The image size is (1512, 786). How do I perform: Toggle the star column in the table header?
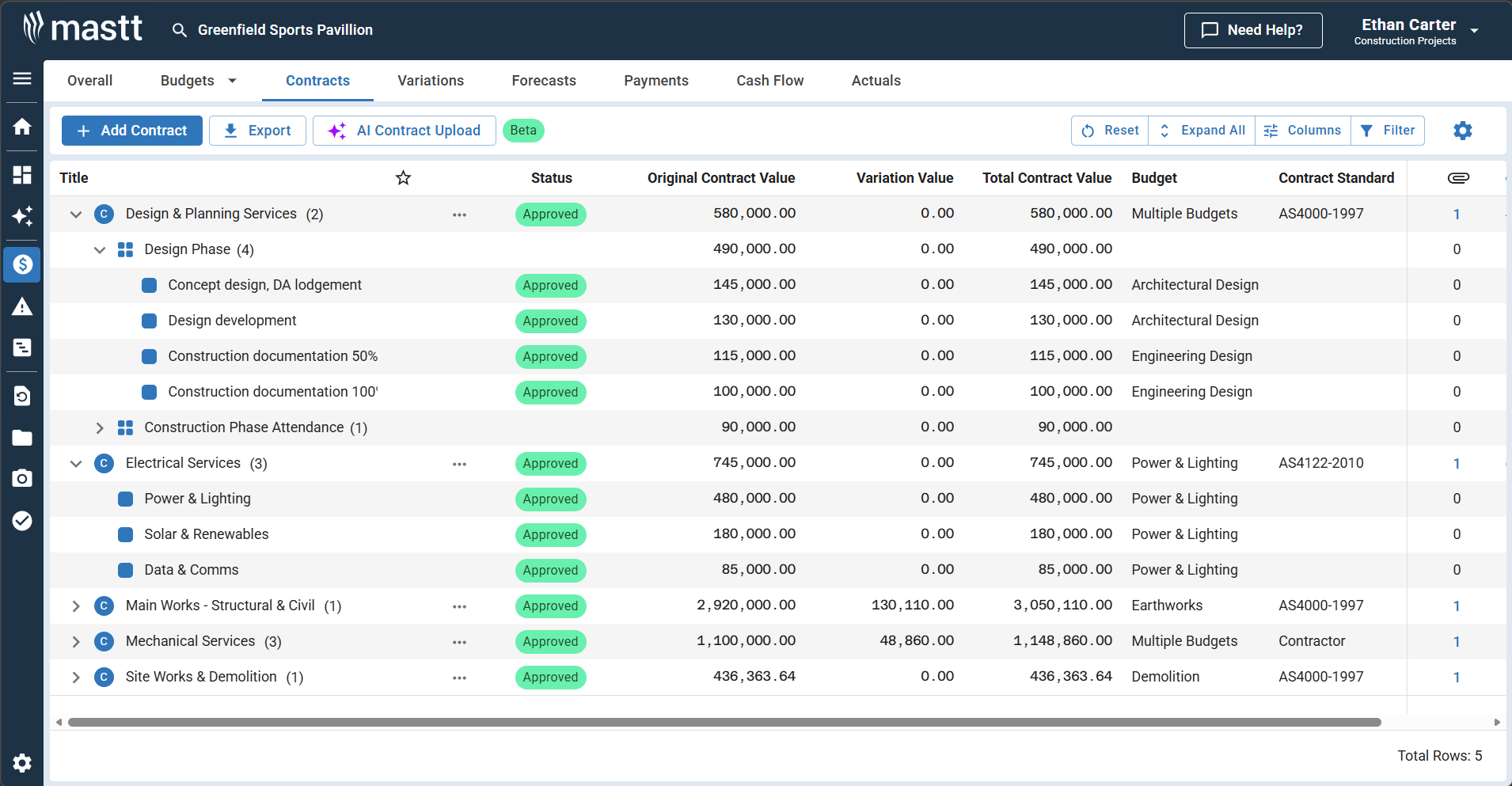pyautogui.click(x=403, y=177)
